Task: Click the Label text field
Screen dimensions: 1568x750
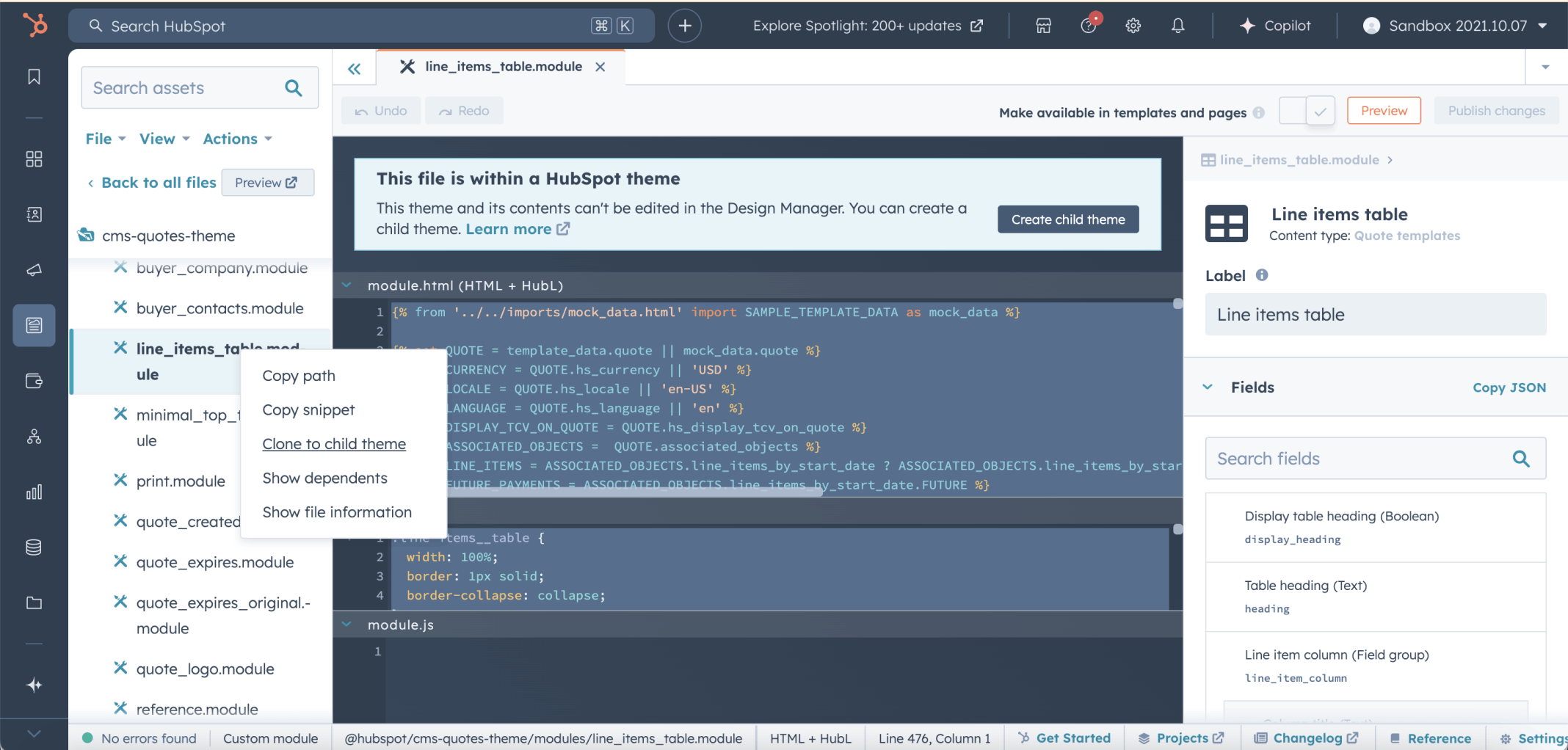Action: (x=1376, y=315)
